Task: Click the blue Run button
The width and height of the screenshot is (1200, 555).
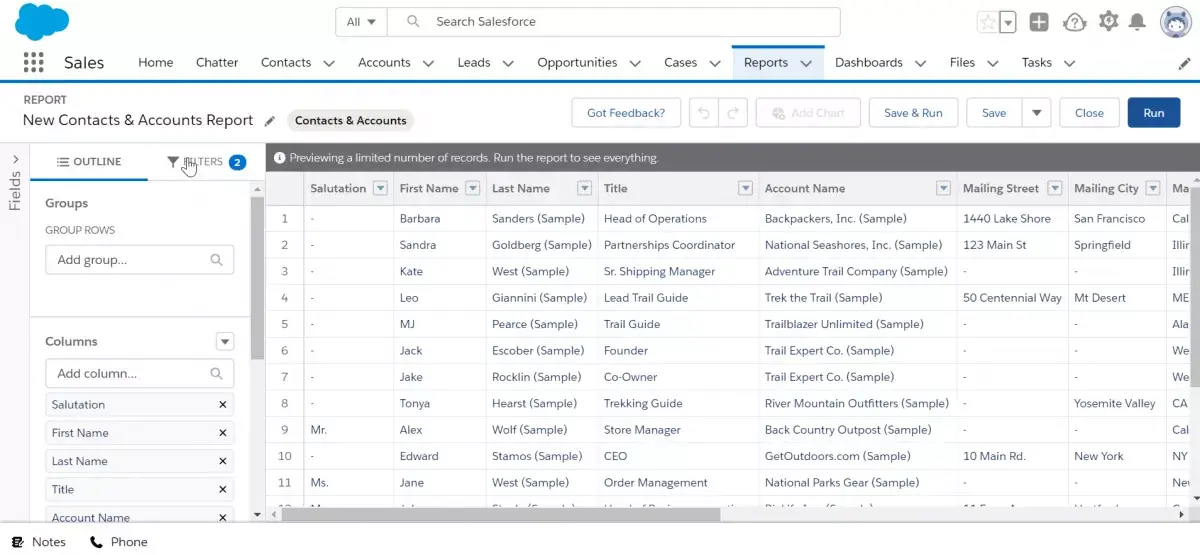Action: (1154, 113)
